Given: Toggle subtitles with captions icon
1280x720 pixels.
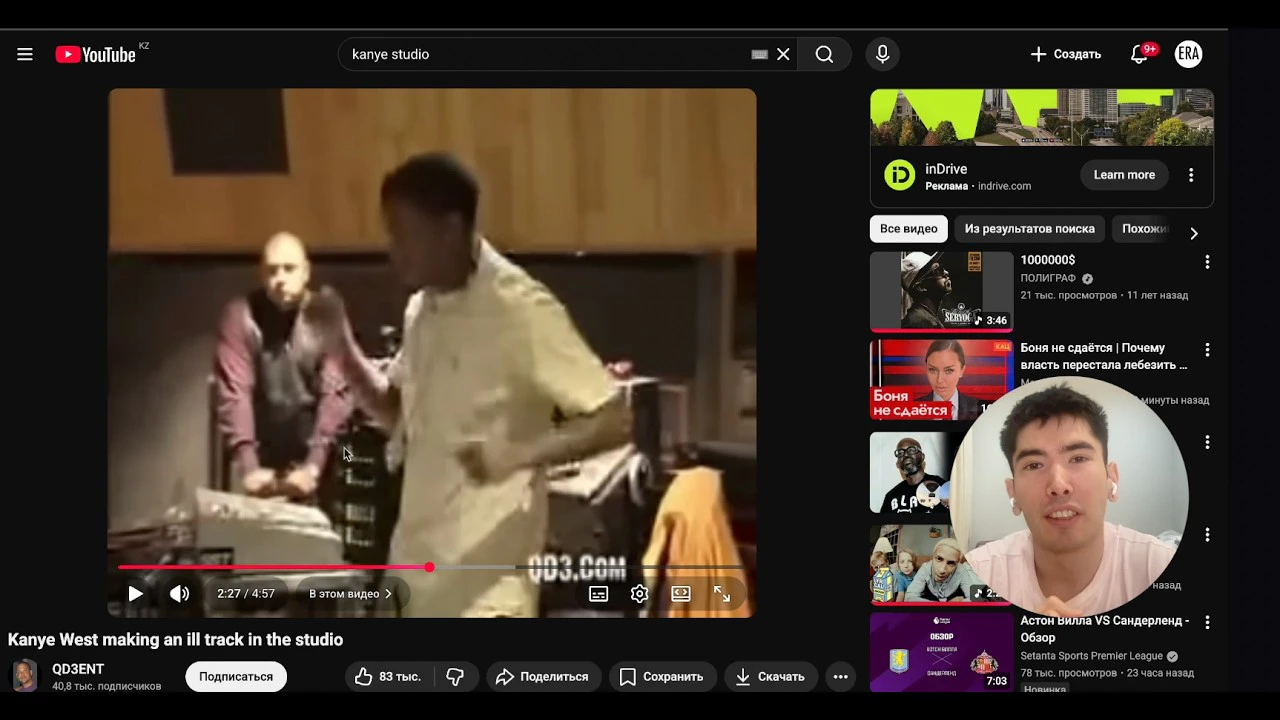Looking at the screenshot, I should 598,594.
